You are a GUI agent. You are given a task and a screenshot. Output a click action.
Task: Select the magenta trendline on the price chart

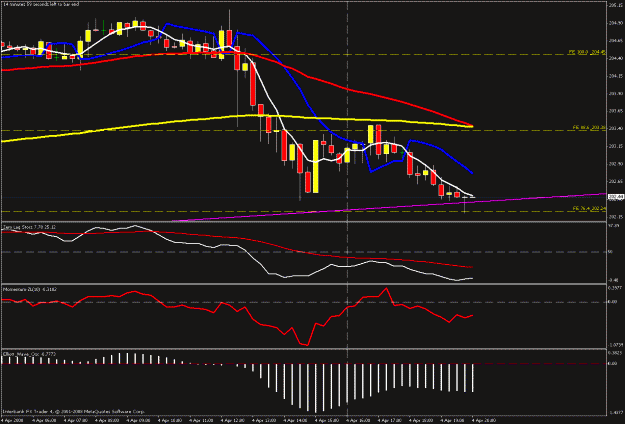(389, 207)
